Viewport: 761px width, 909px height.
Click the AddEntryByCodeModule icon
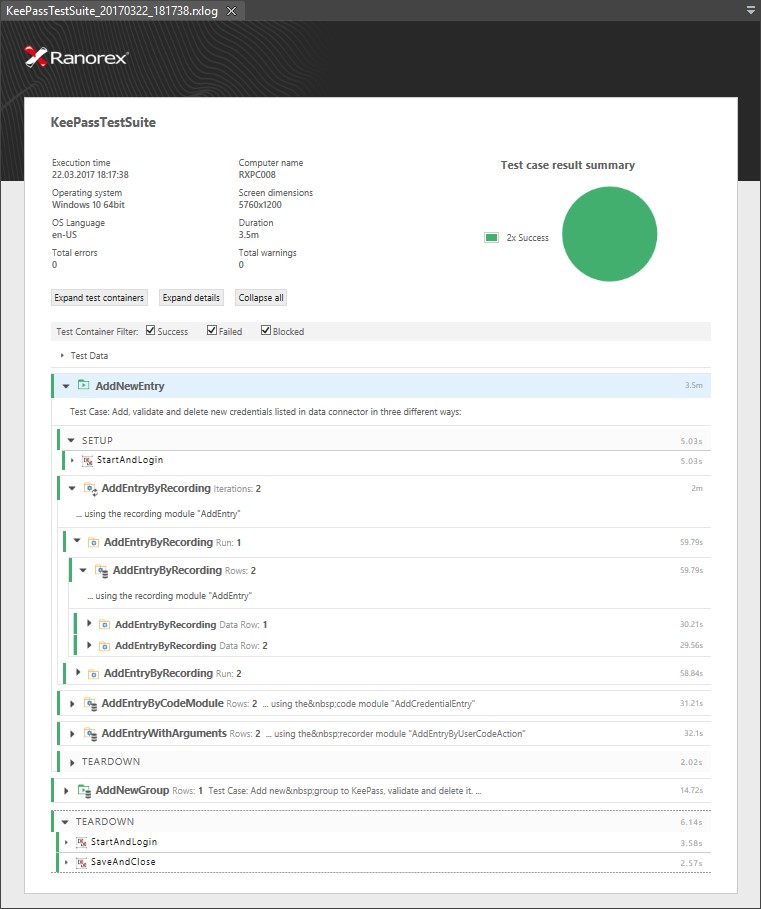(x=90, y=704)
